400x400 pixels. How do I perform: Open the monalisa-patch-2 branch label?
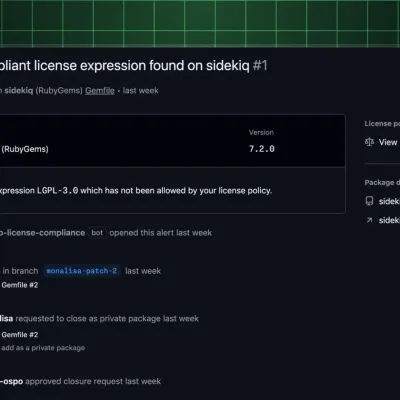82,271
